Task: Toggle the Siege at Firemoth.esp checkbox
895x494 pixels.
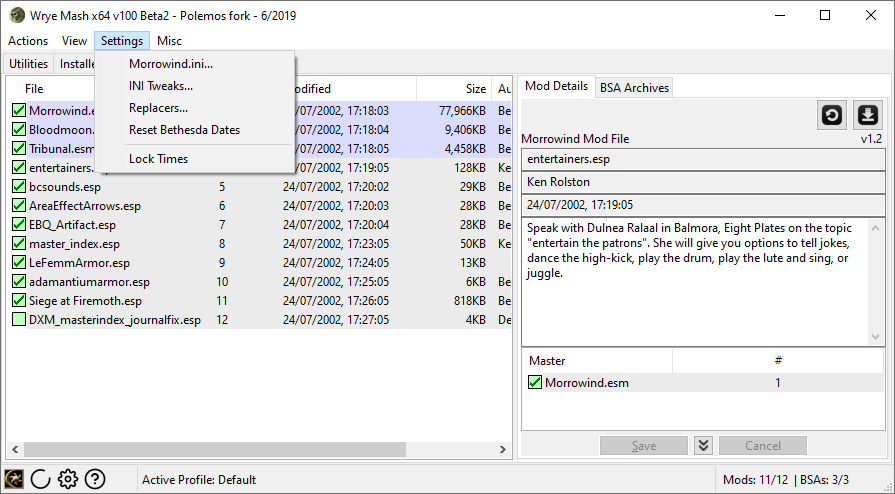Action: point(19,301)
